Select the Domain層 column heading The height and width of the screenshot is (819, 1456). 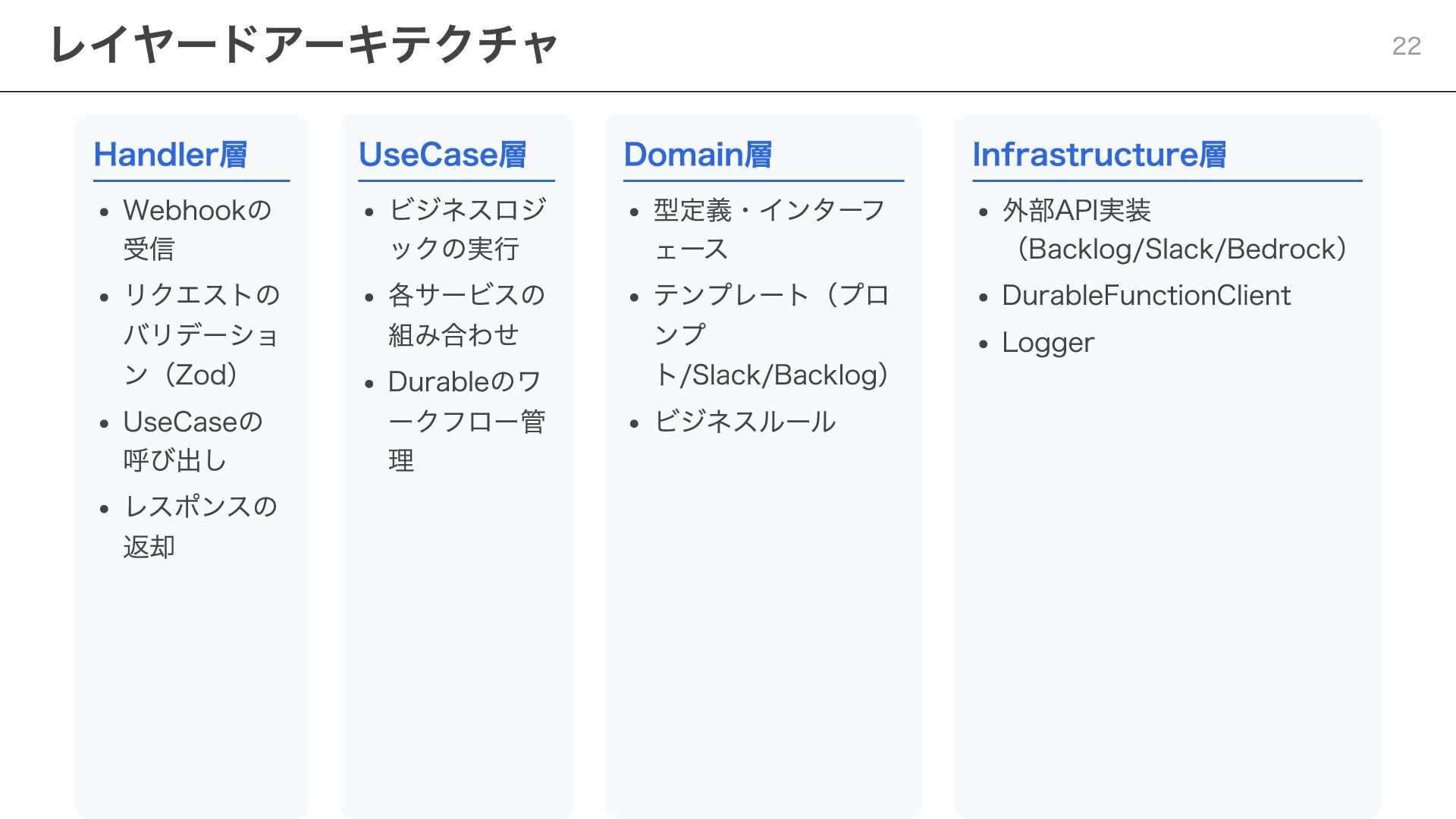pos(698,155)
